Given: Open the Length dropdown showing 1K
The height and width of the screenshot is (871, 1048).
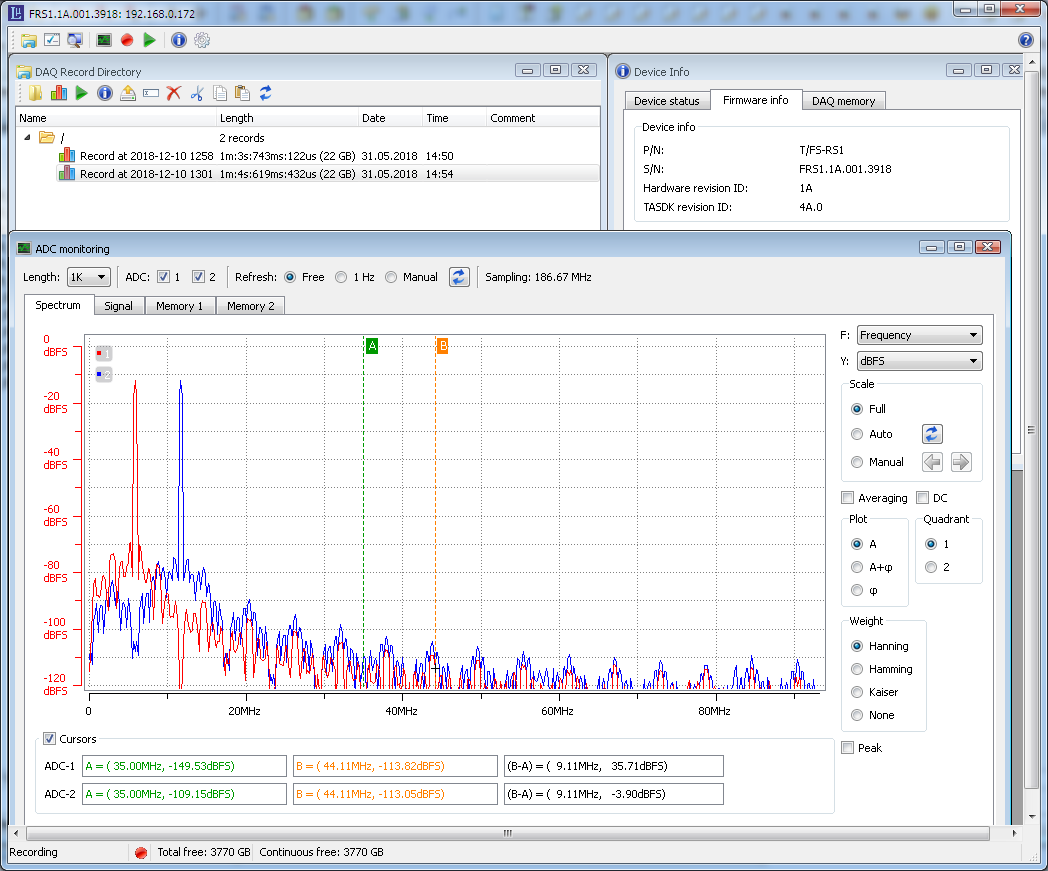Looking at the screenshot, I should coord(89,277).
